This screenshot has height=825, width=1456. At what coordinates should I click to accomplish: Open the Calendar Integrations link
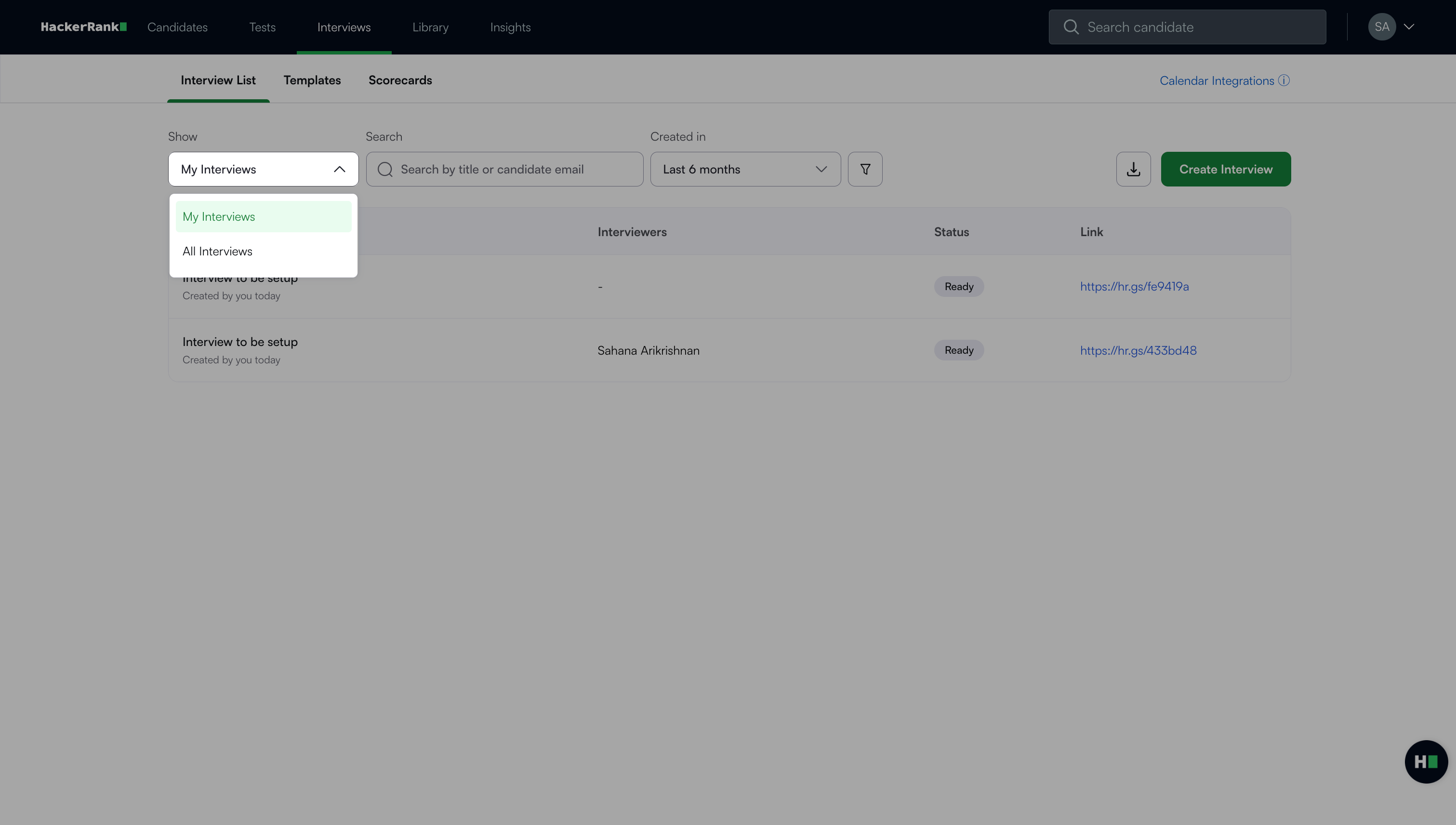(1217, 80)
